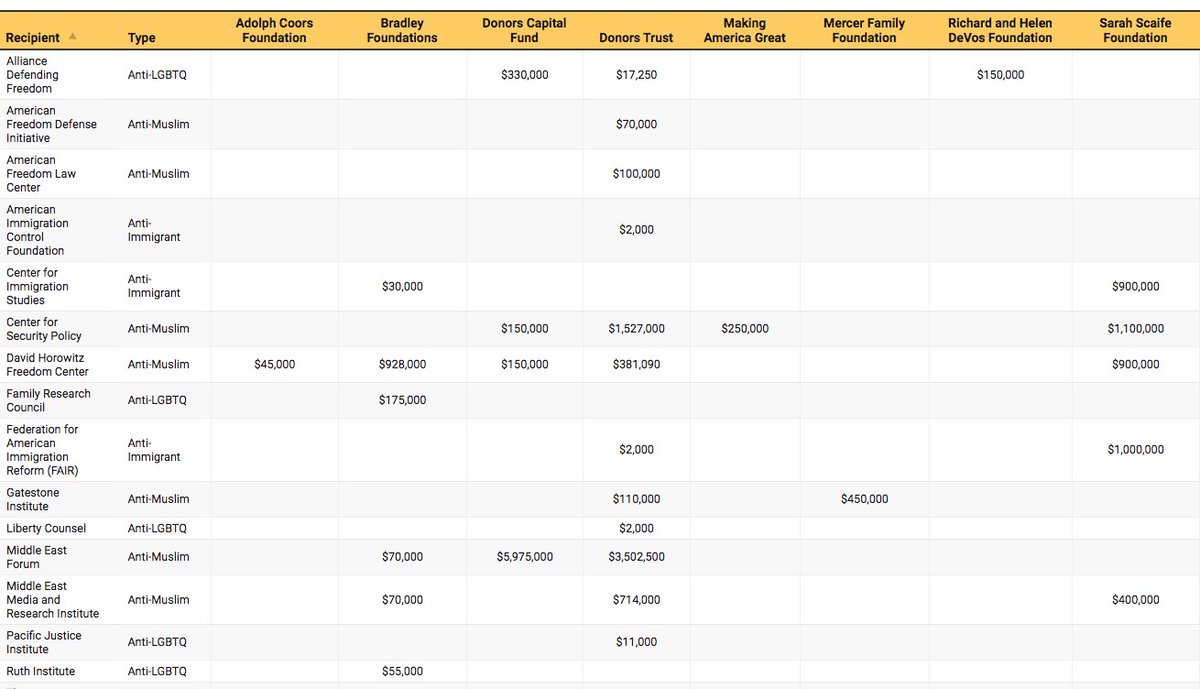The image size is (1200, 689).
Task: Click Richard and Helen DeVos Foundation header
Action: (x=1000, y=30)
